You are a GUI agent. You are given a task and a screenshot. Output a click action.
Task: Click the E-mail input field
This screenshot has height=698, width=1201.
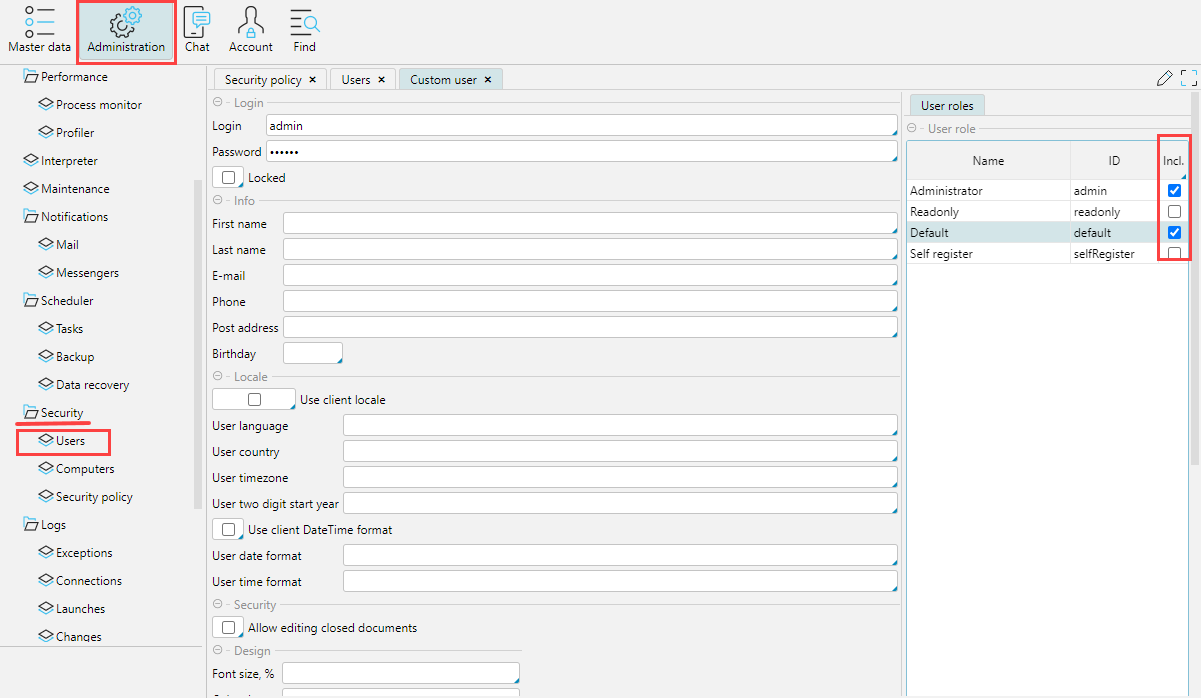coord(589,275)
